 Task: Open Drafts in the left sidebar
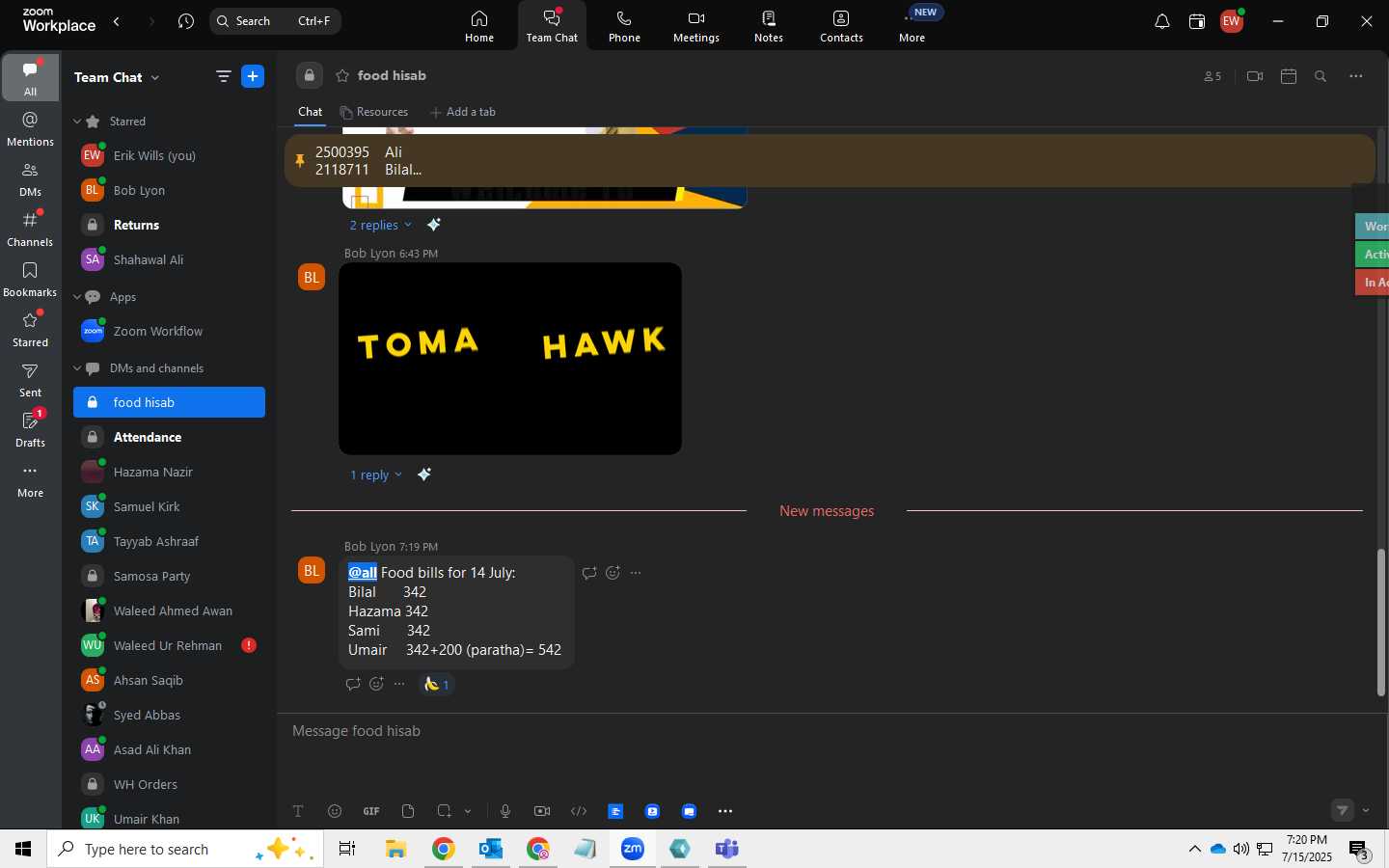tap(31, 429)
